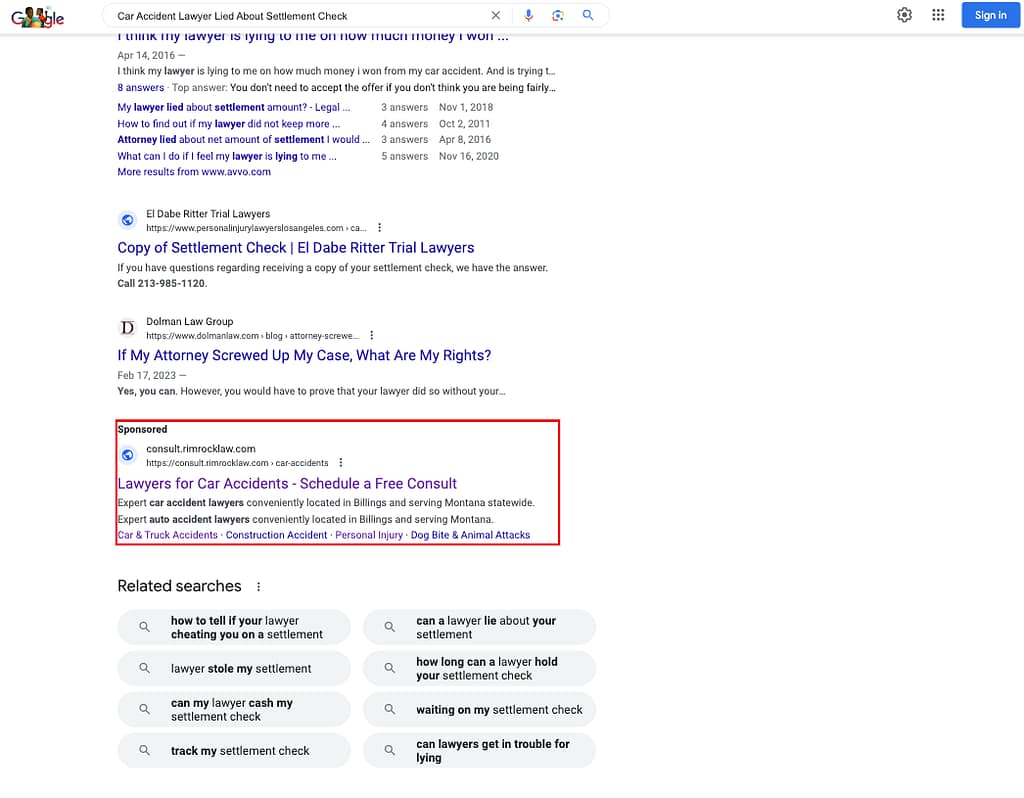Click the blue magnifier search icon
The height and width of the screenshot is (798, 1024).
tap(588, 16)
